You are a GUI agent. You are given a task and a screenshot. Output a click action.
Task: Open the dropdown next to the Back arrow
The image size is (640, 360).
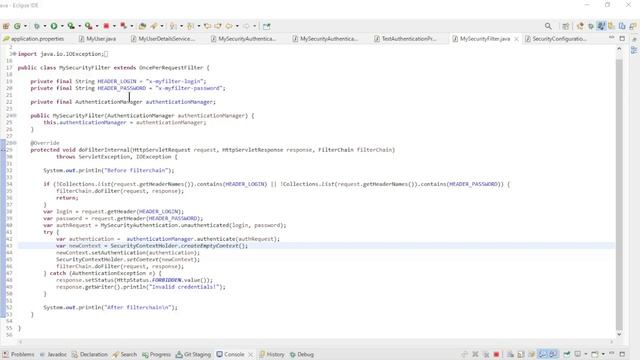pos(237,26)
